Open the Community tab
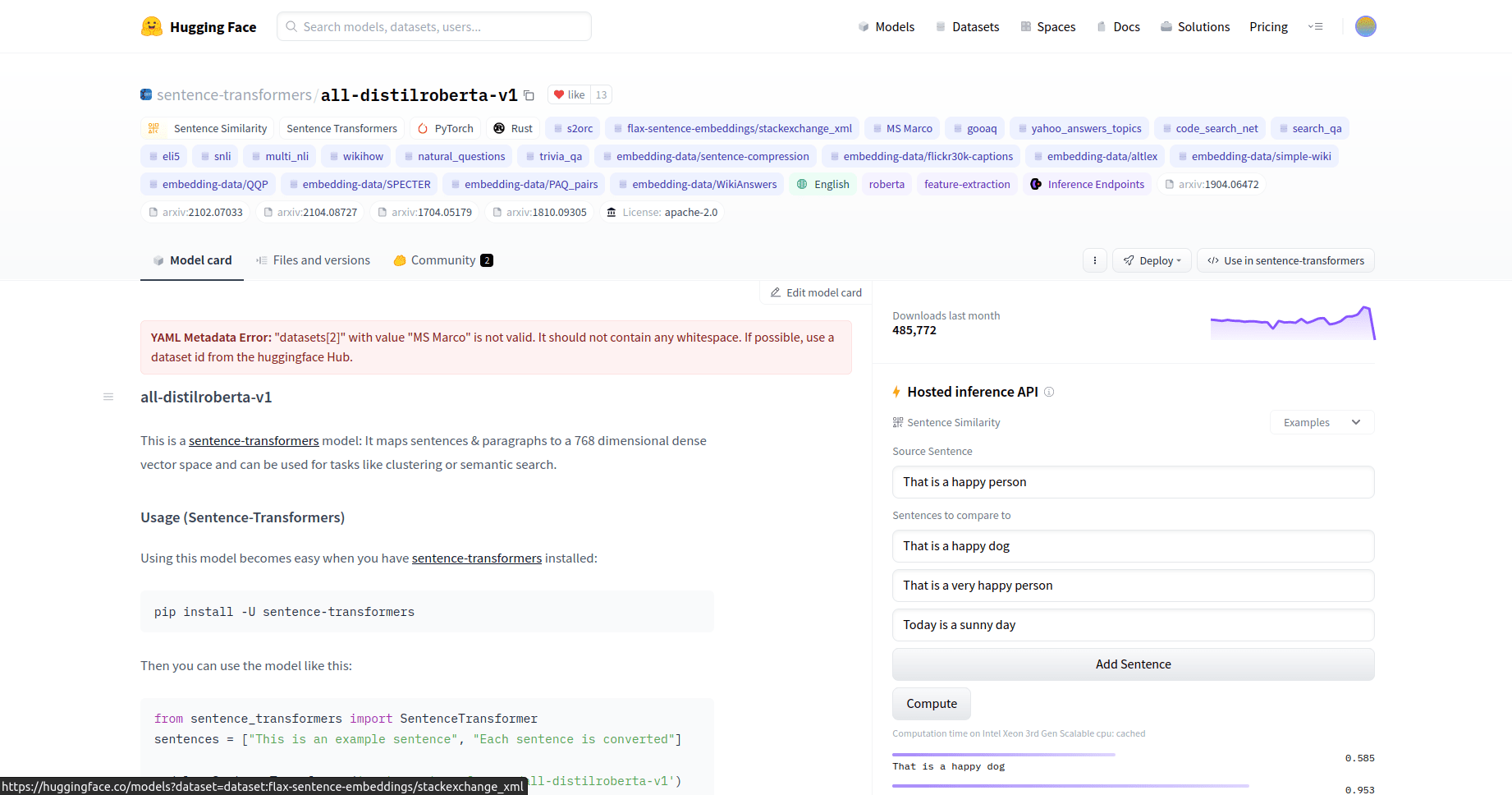Screen dimensions: 1512x795 tap(443, 260)
